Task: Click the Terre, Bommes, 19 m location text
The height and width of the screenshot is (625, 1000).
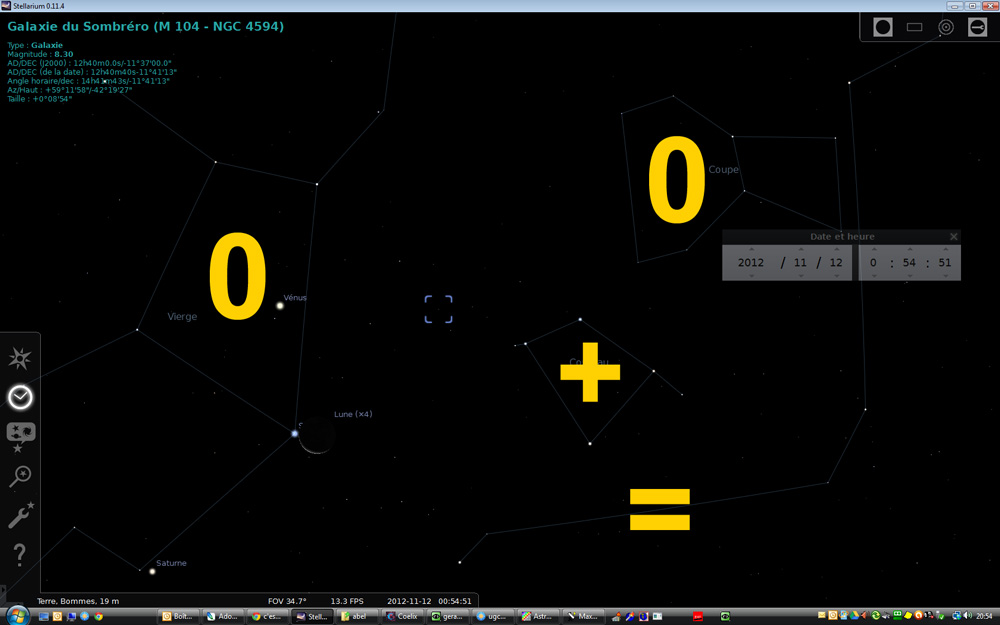Action: [x=78, y=601]
